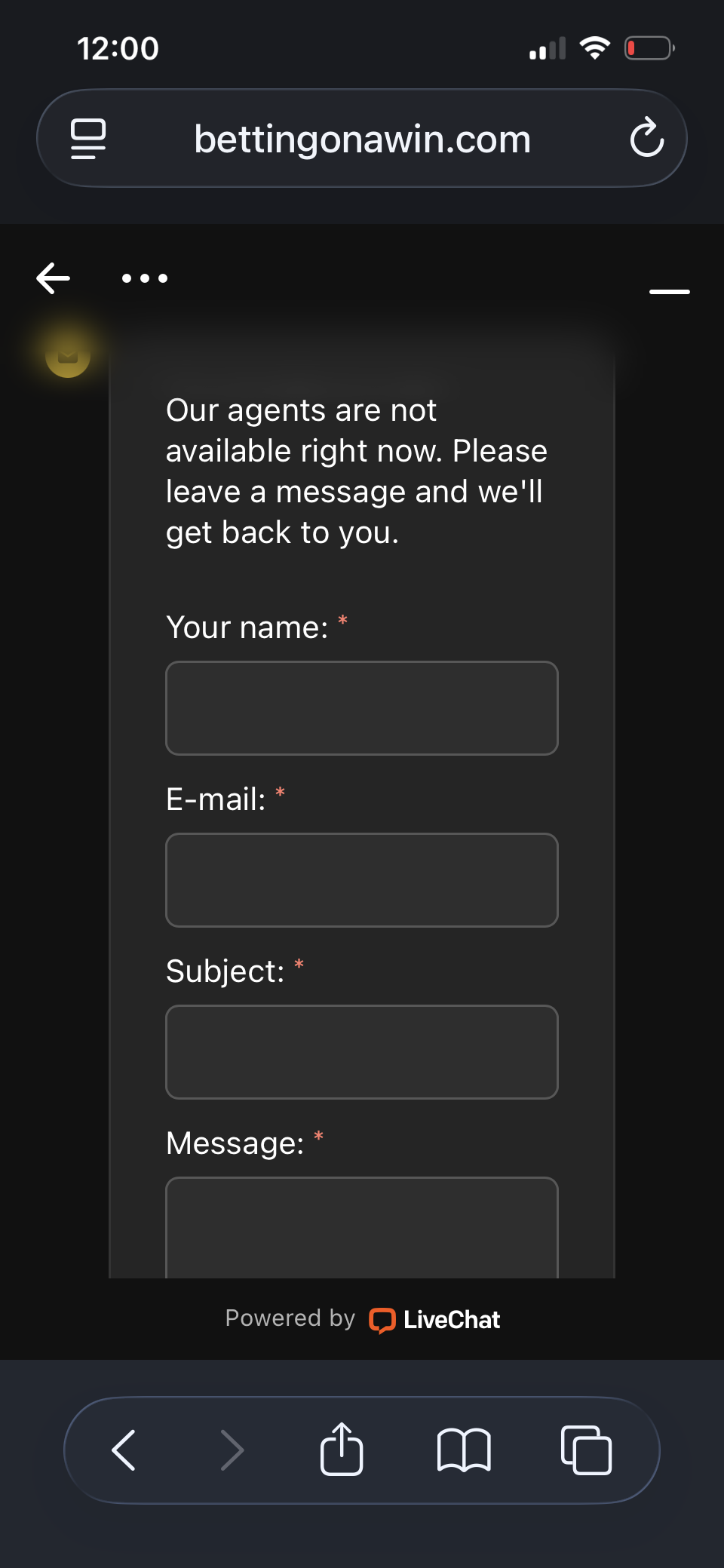The height and width of the screenshot is (1568, 724).
Task: Go forward in browser history
Action: tap(232, 1450)
